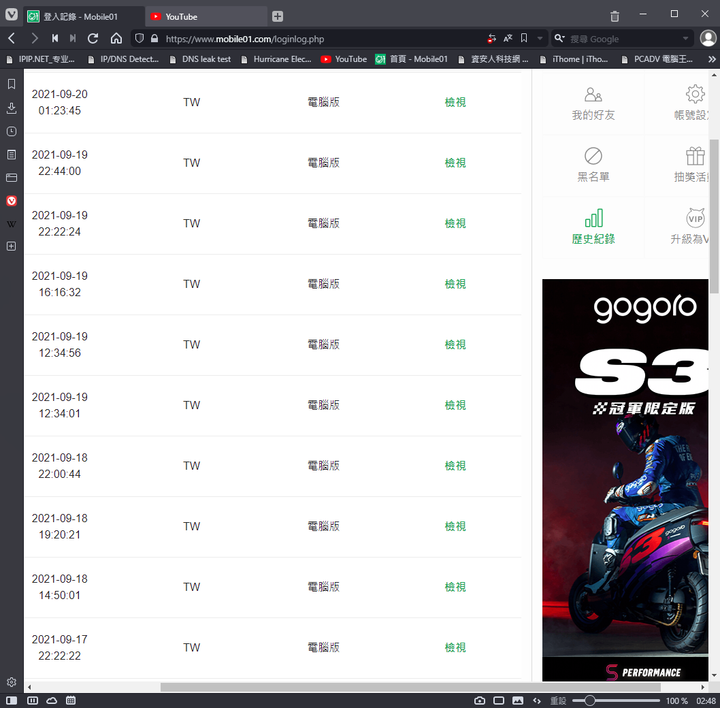720x708 pixels.
Task: Go to the home page
Action: tap(116, 39)
